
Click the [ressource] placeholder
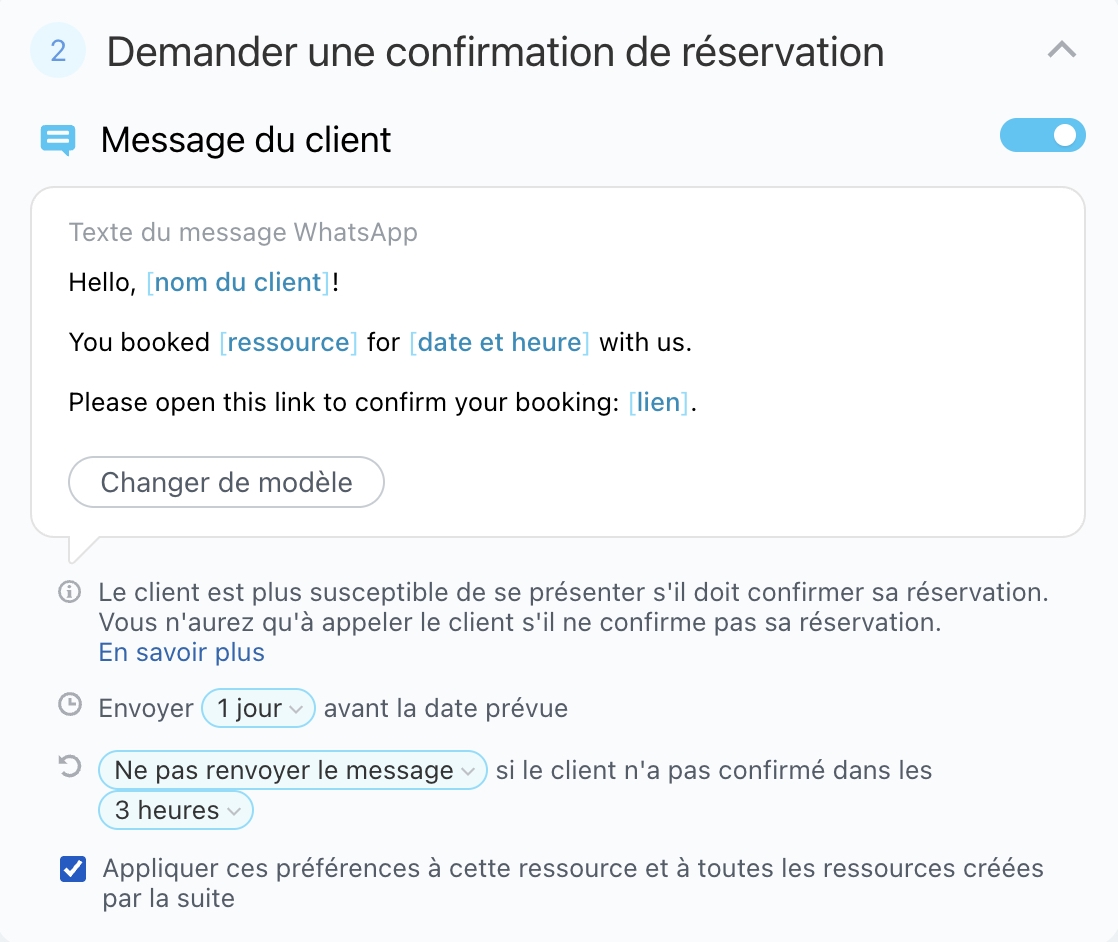[288, 343]
